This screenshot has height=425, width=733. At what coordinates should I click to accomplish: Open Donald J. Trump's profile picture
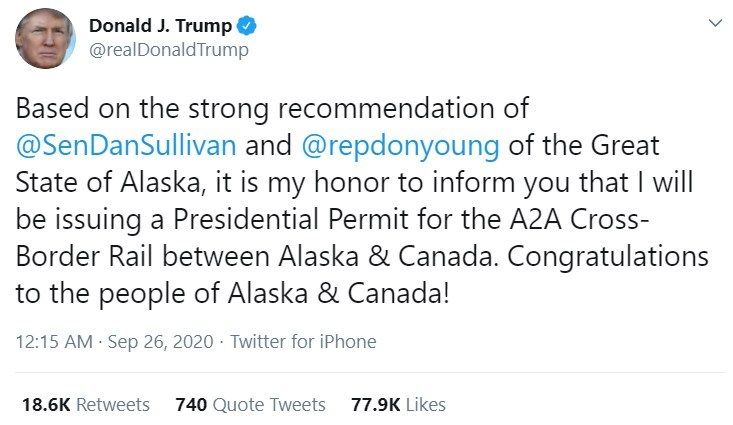point(45,38)
